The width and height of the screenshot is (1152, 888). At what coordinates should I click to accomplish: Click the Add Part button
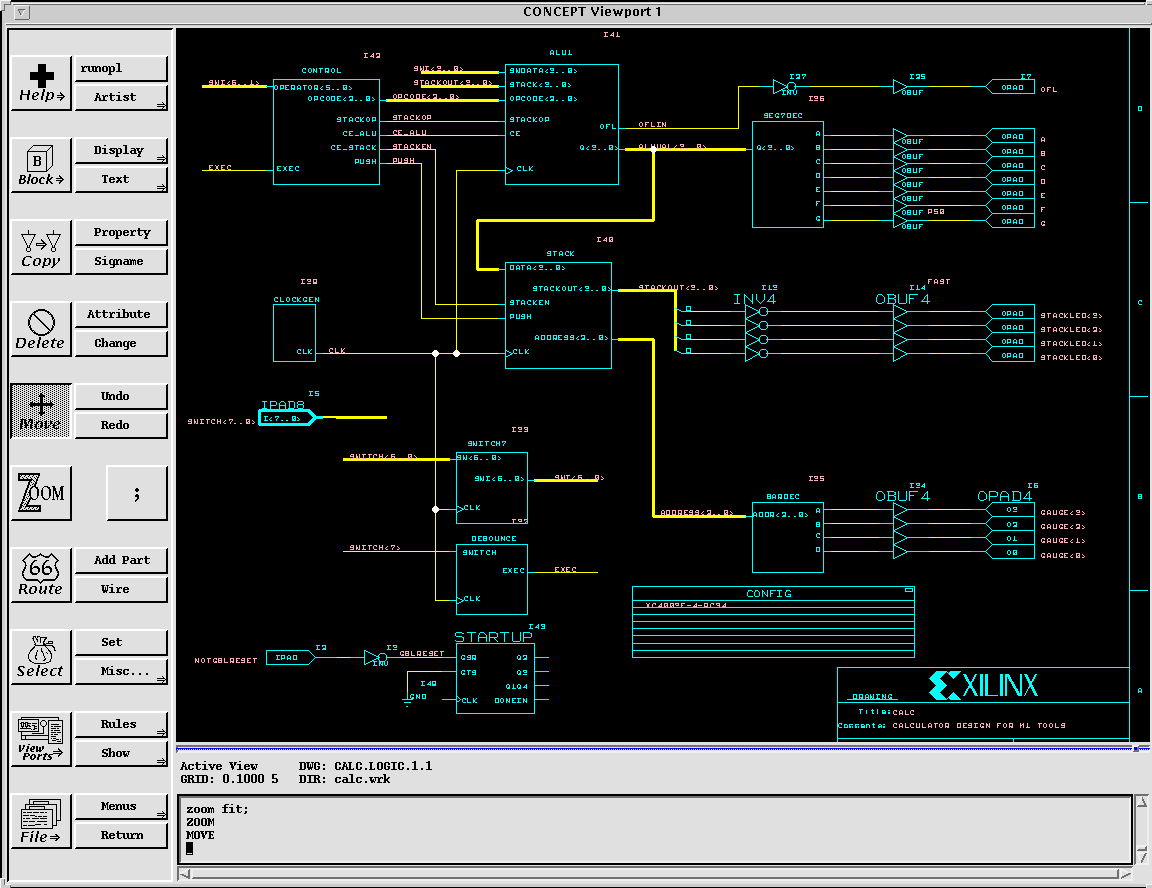(x=120, y=560)
